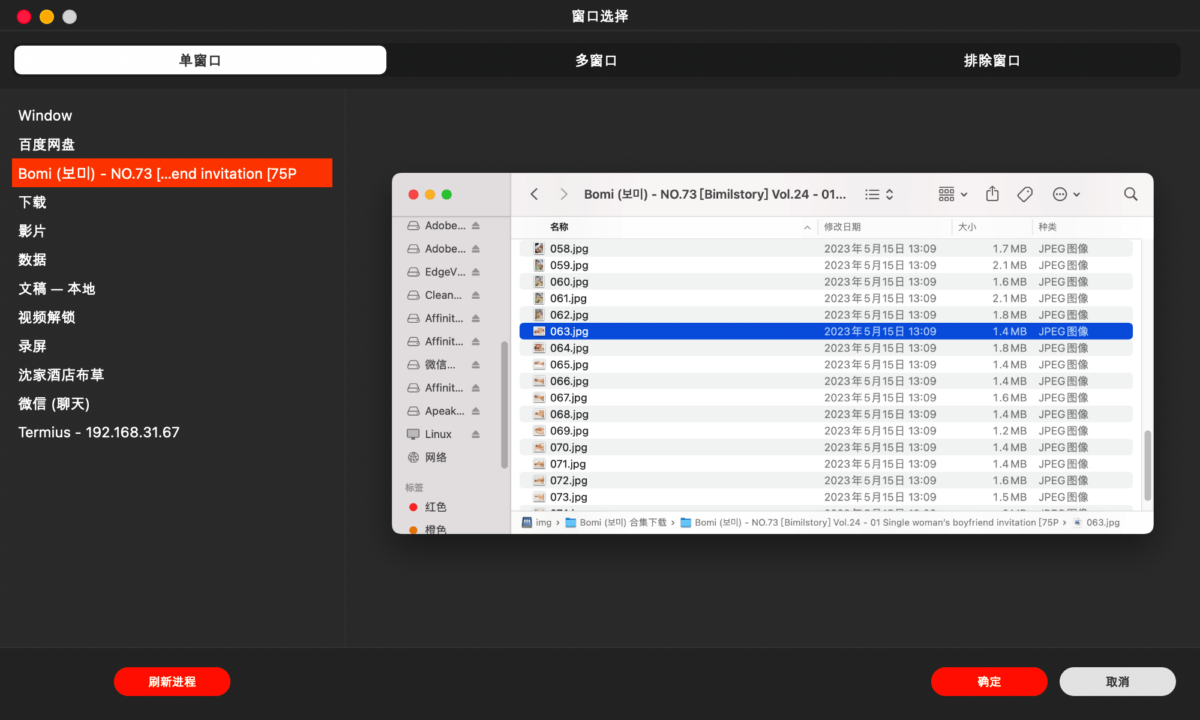Screen dimensions: 1200x720
Task: Click the thumbnail icon of 063.jpg
Action: [539, 331]
